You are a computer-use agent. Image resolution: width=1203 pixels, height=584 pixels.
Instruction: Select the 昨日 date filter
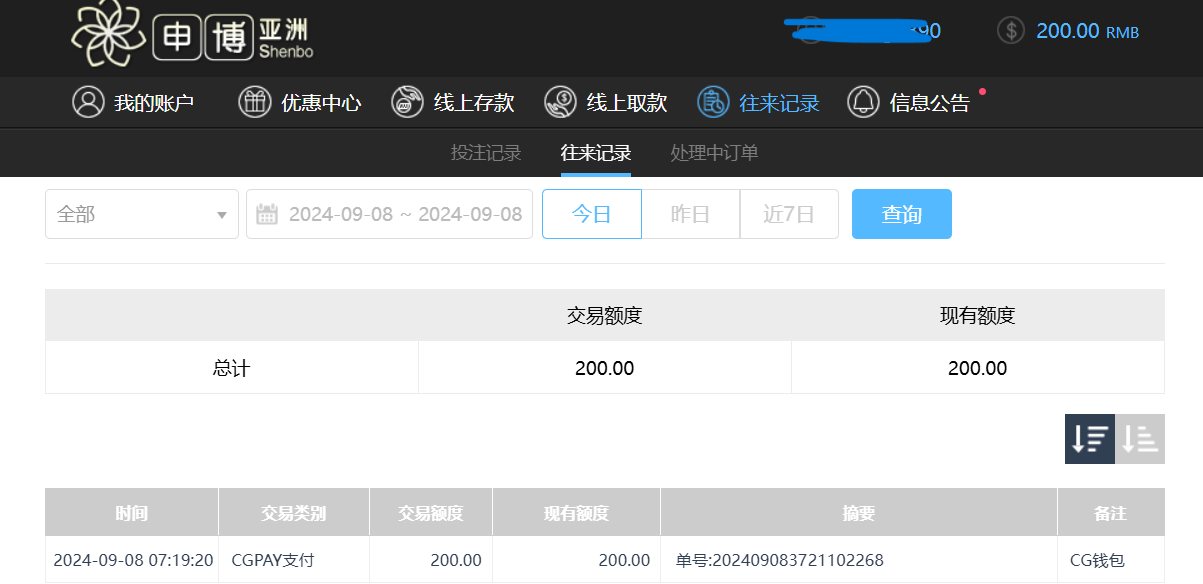tap(690, 214)
